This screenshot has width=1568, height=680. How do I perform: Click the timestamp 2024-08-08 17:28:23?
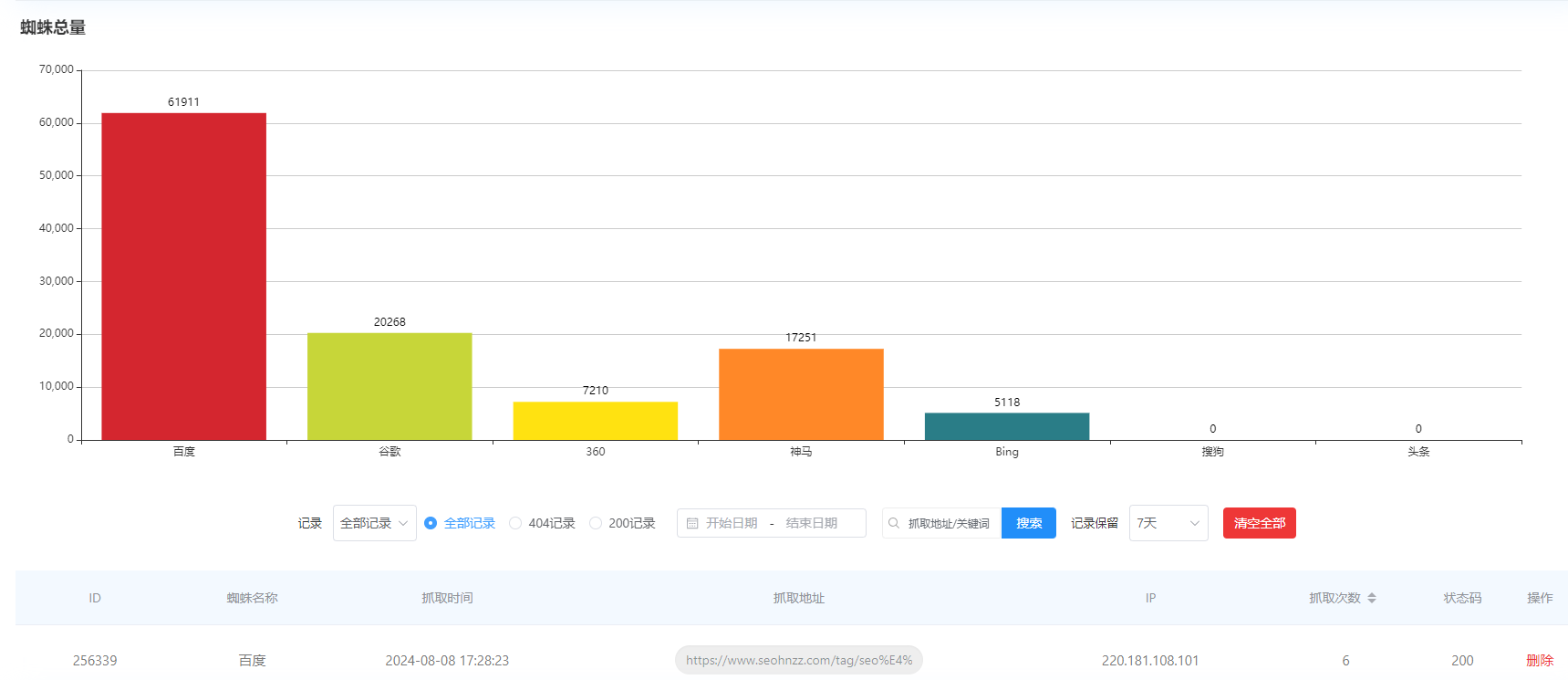[x=447, y=660]
